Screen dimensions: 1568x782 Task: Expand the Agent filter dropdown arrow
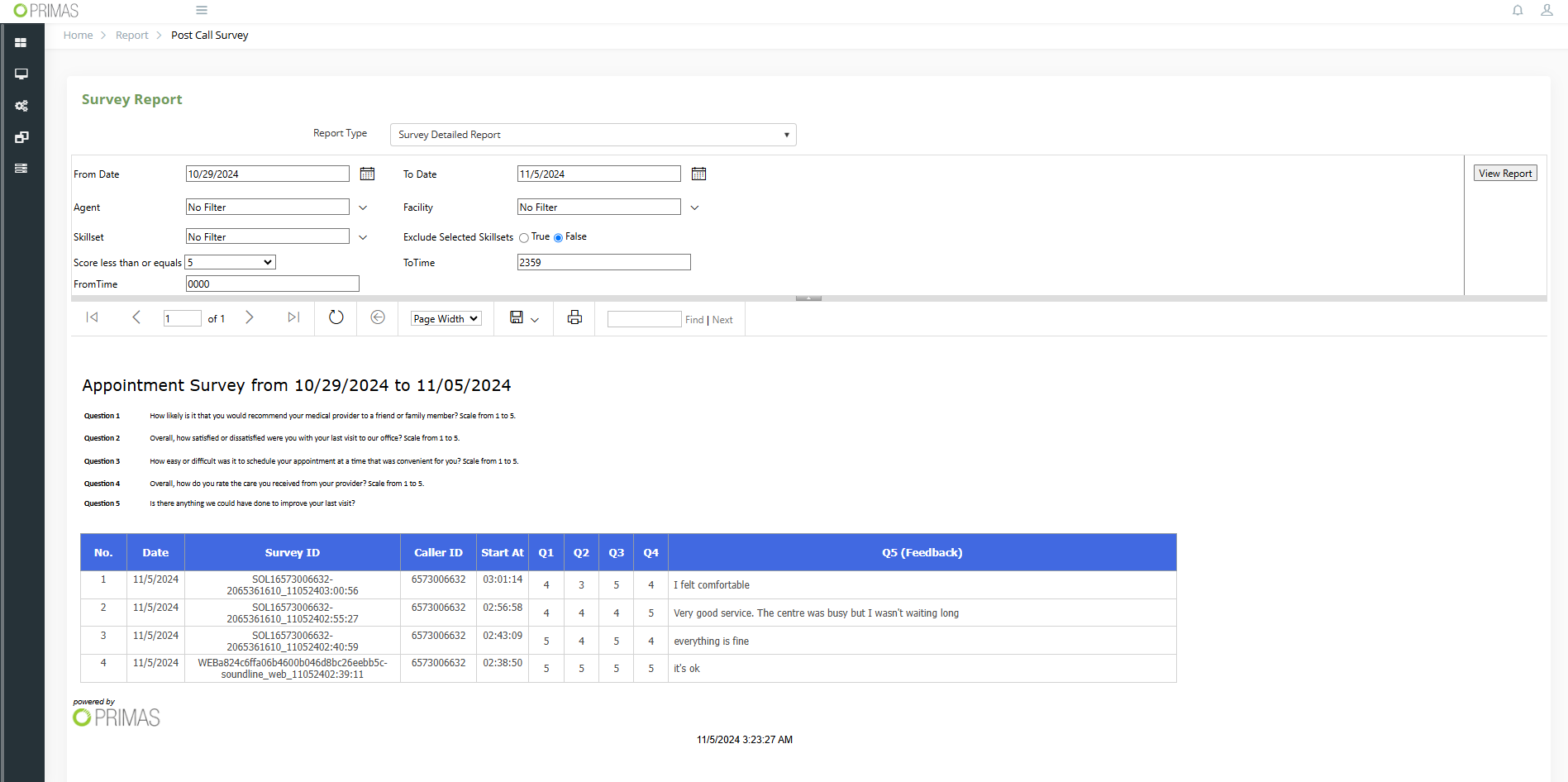pyautogui.click(x=363, y=207)
